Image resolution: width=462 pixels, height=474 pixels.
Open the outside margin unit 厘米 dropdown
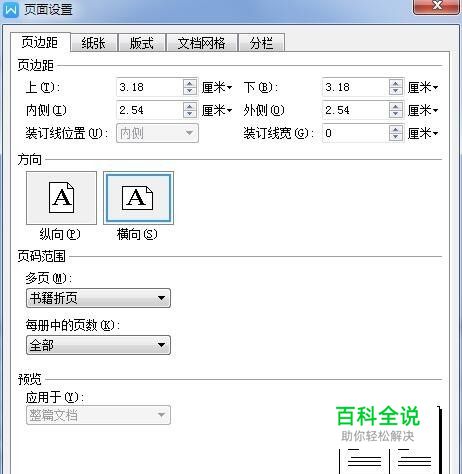click(423, 110)
